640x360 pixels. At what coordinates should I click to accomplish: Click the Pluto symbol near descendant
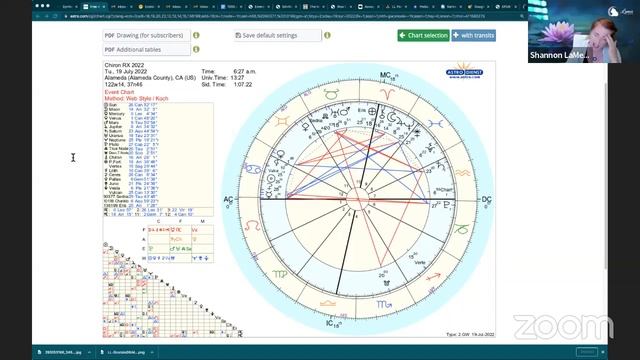point(447,205)
